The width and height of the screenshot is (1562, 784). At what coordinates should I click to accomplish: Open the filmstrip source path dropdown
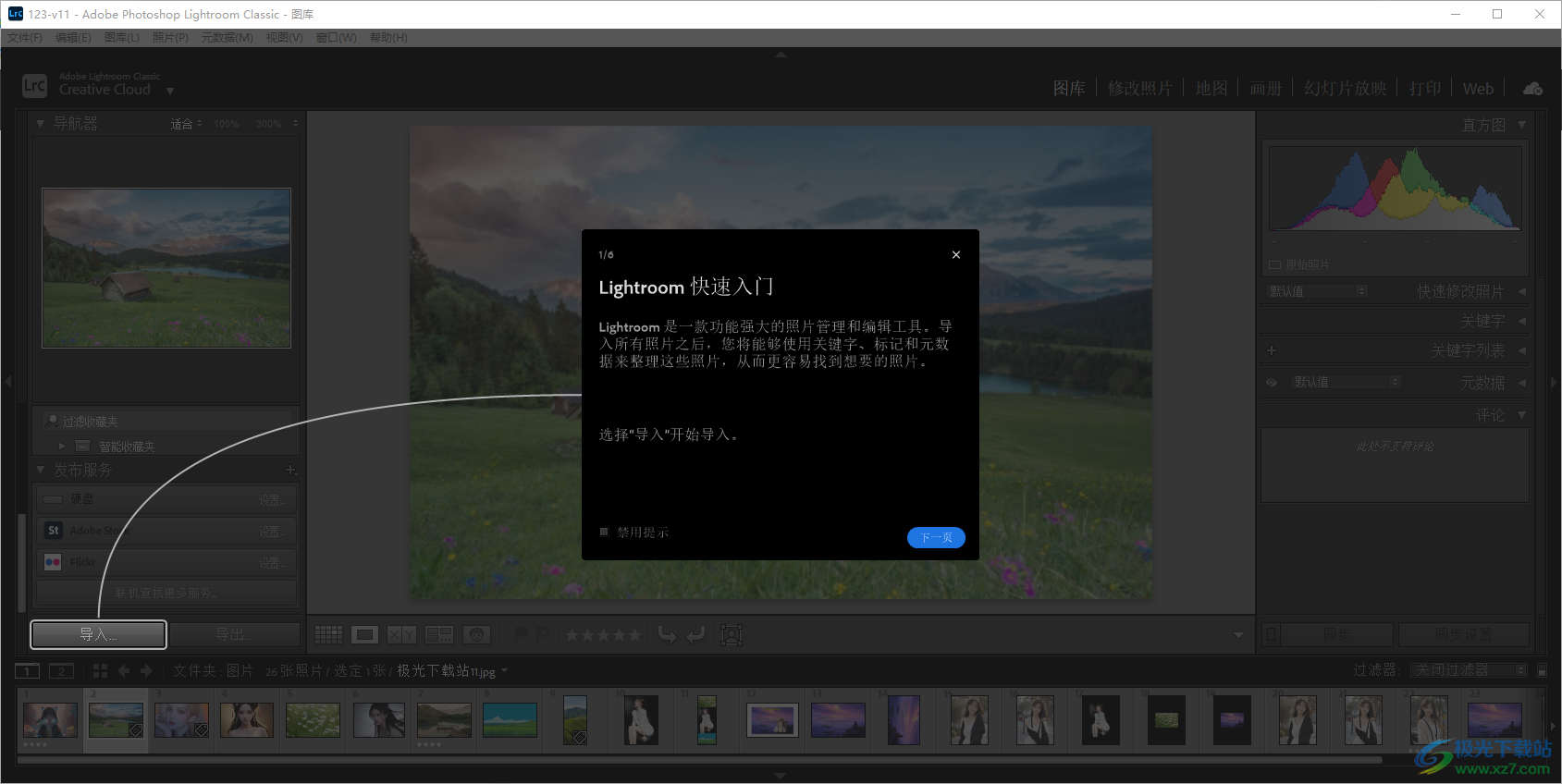pos(504,671)
